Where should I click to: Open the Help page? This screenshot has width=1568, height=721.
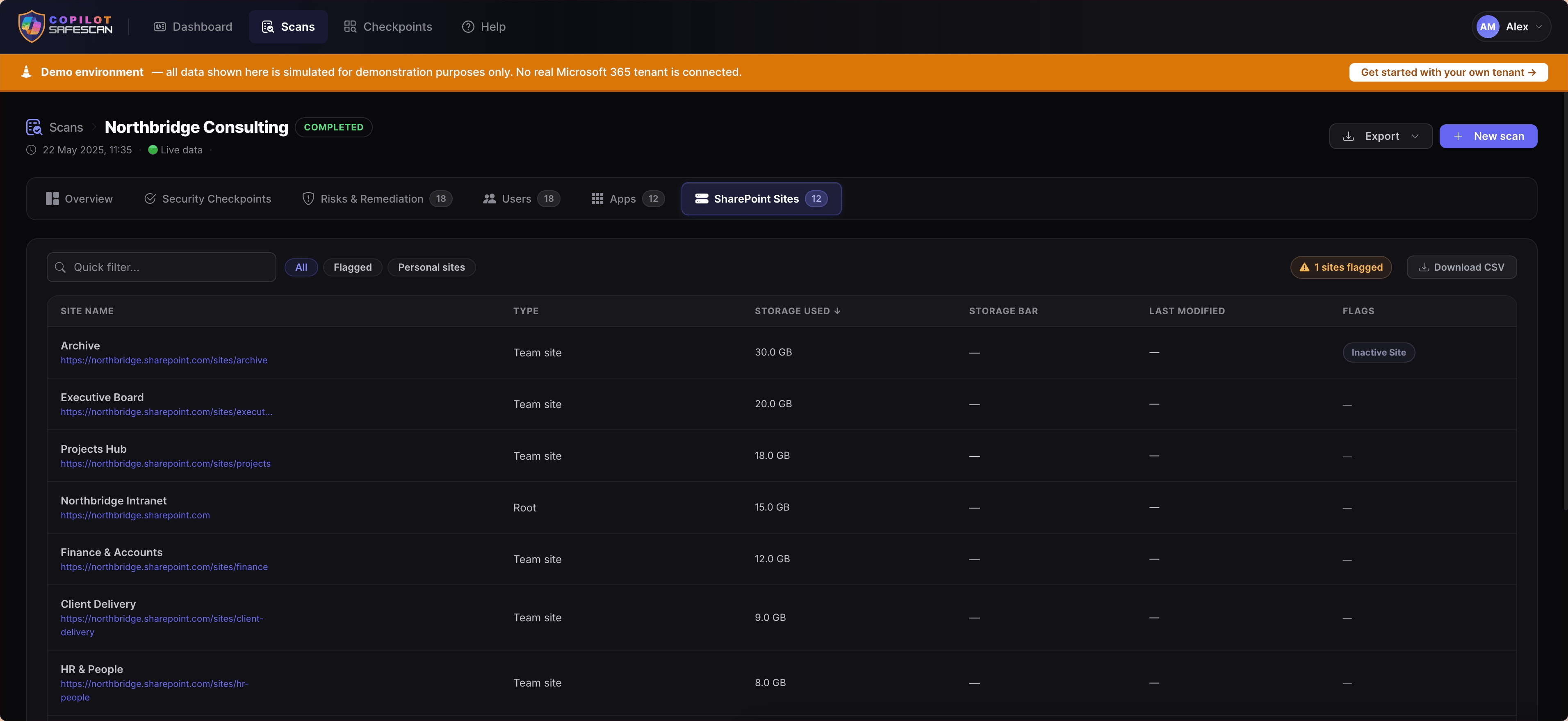(x=484, y=27)
